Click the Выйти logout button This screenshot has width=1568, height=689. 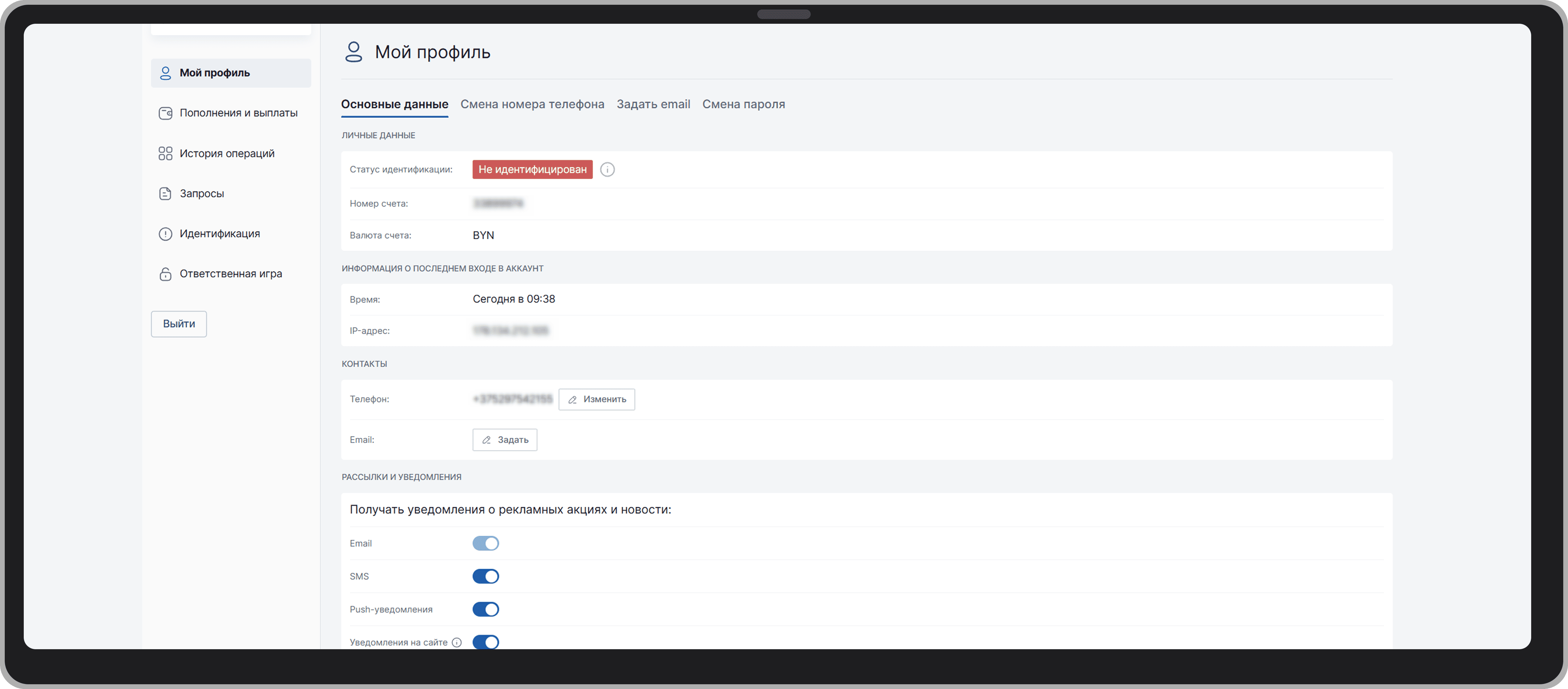179,324
